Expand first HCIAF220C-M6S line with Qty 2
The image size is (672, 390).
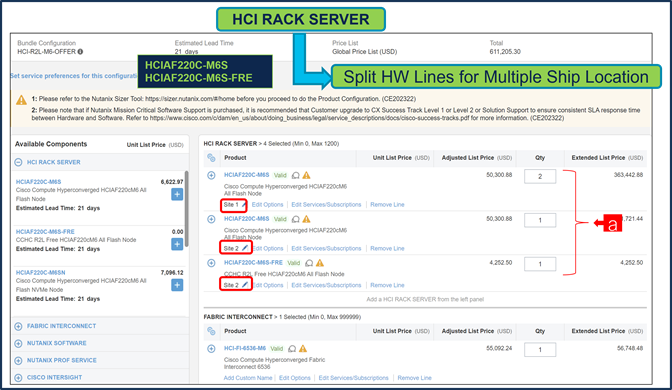coord(211,175)
